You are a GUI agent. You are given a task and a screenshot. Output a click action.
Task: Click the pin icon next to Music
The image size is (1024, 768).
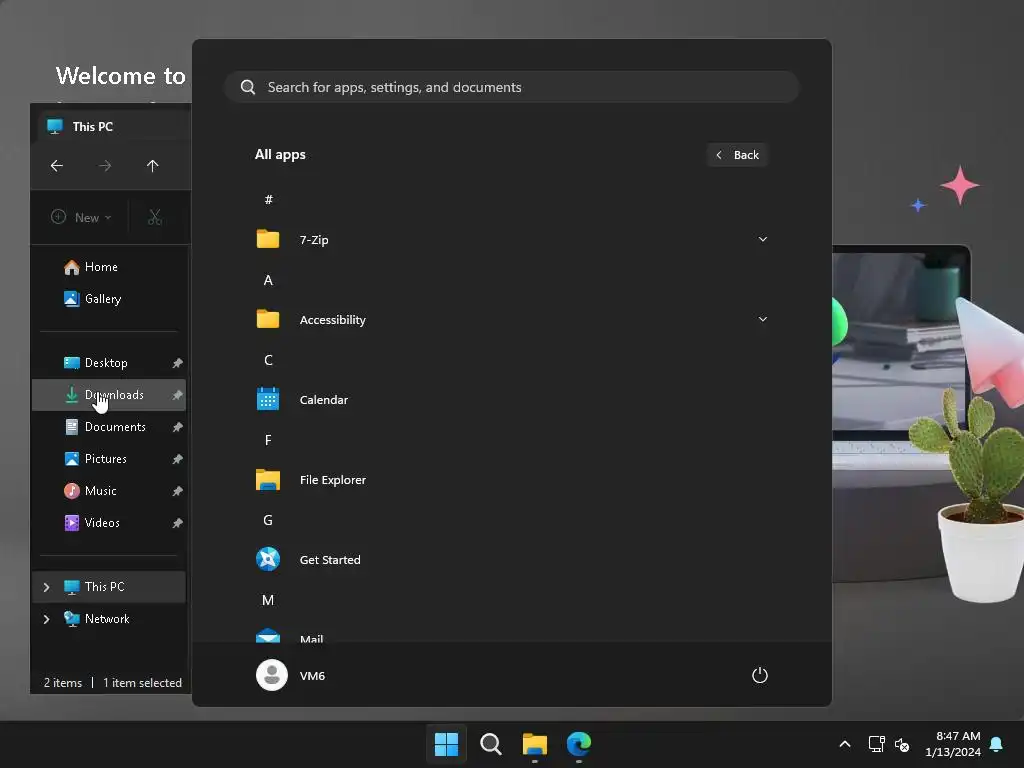click(177, 491)
